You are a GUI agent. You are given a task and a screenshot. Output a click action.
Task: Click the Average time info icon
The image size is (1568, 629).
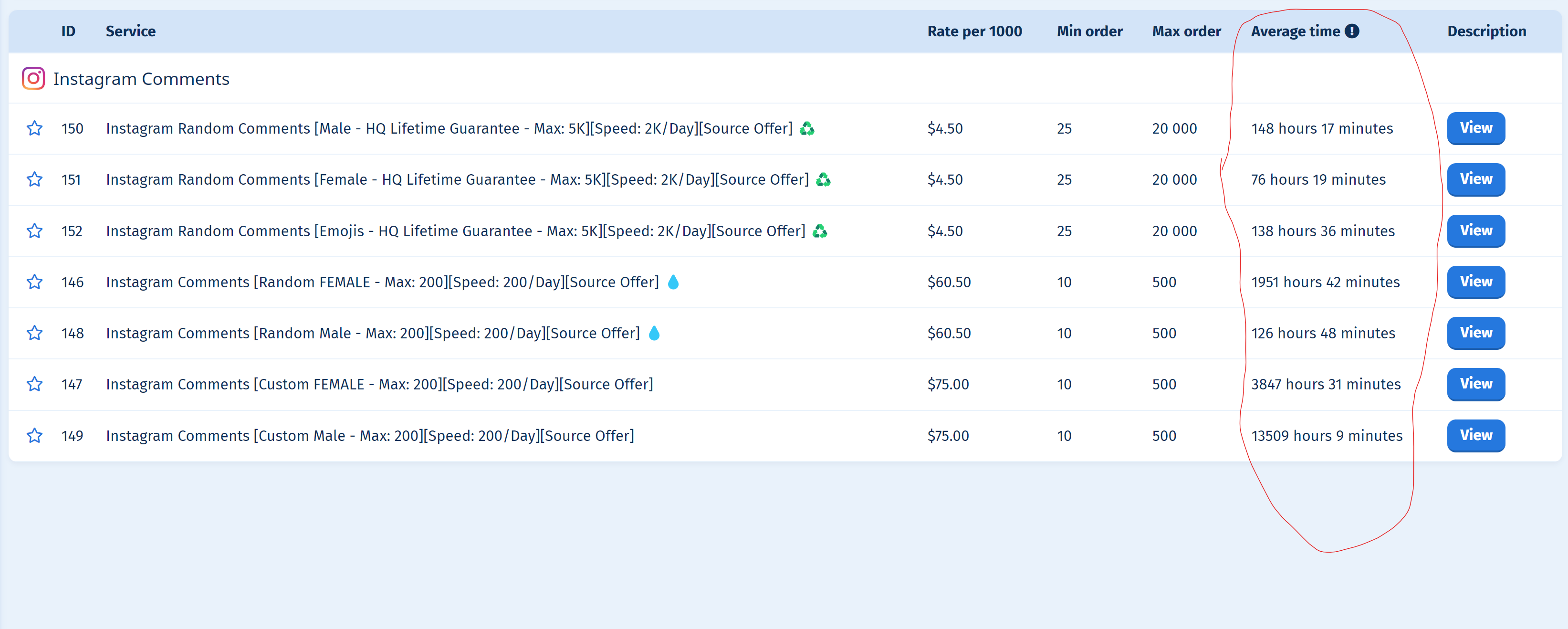[1352, 31]
